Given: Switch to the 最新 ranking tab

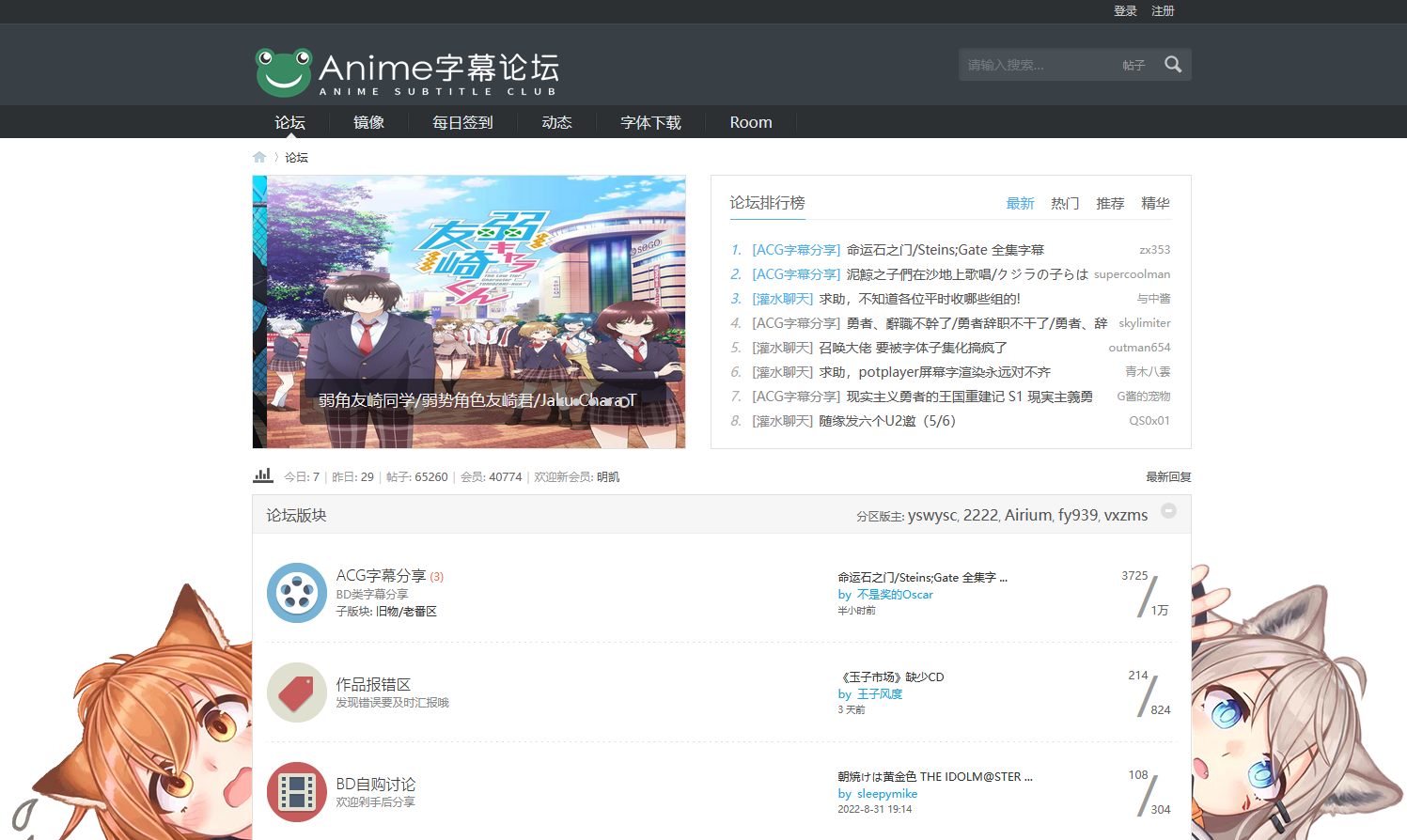Looking at the screenshot, I should 1020,203.
